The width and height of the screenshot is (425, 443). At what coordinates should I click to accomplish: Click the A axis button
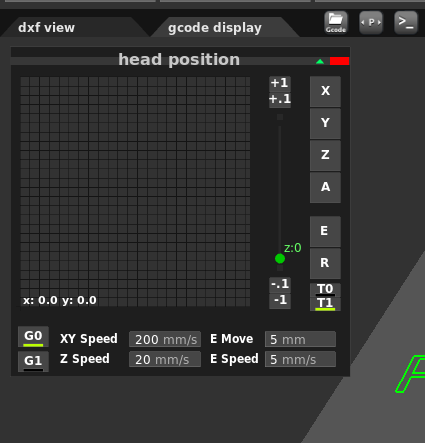tap(325, 187)
